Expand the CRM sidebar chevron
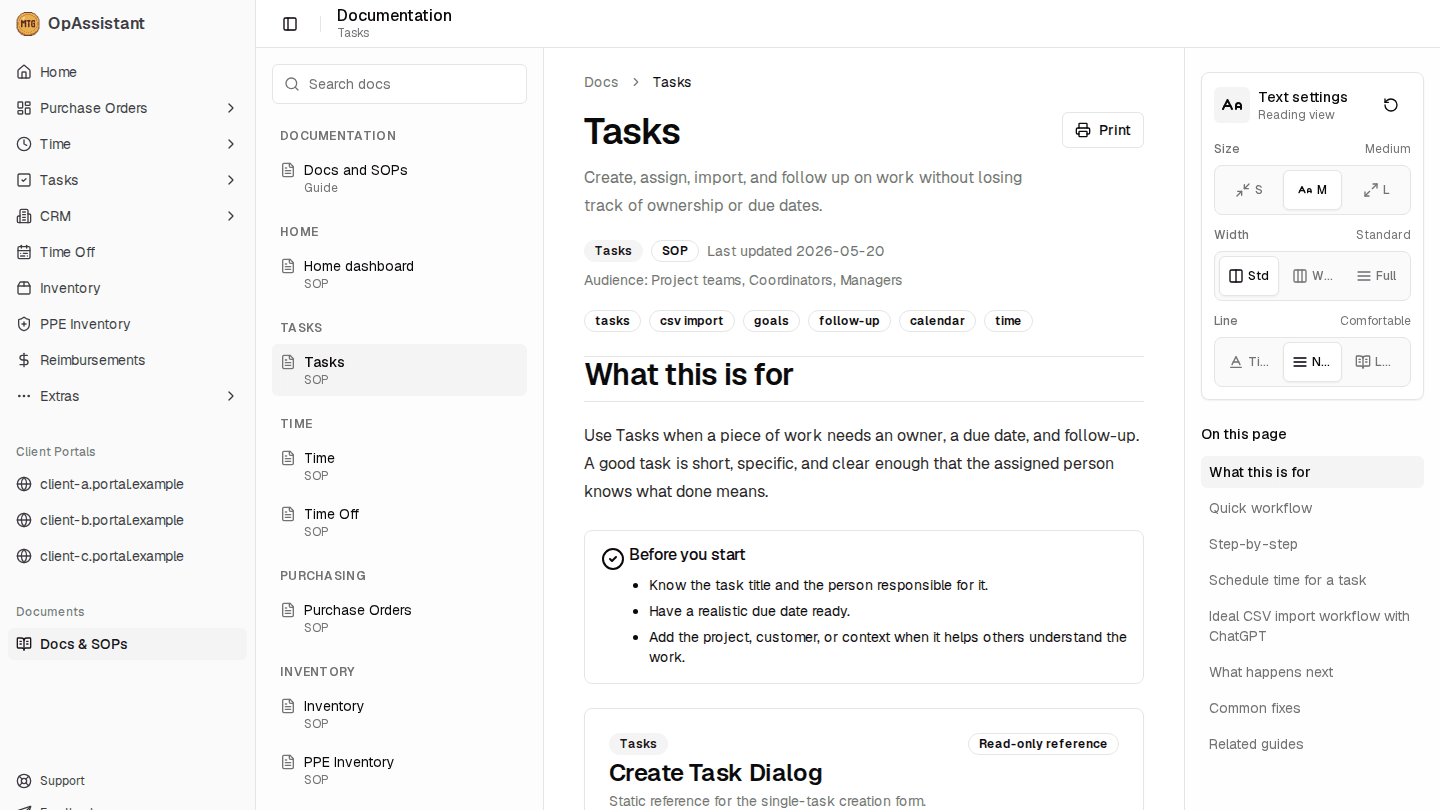The image size is (1440, 810). pos(231,216)
